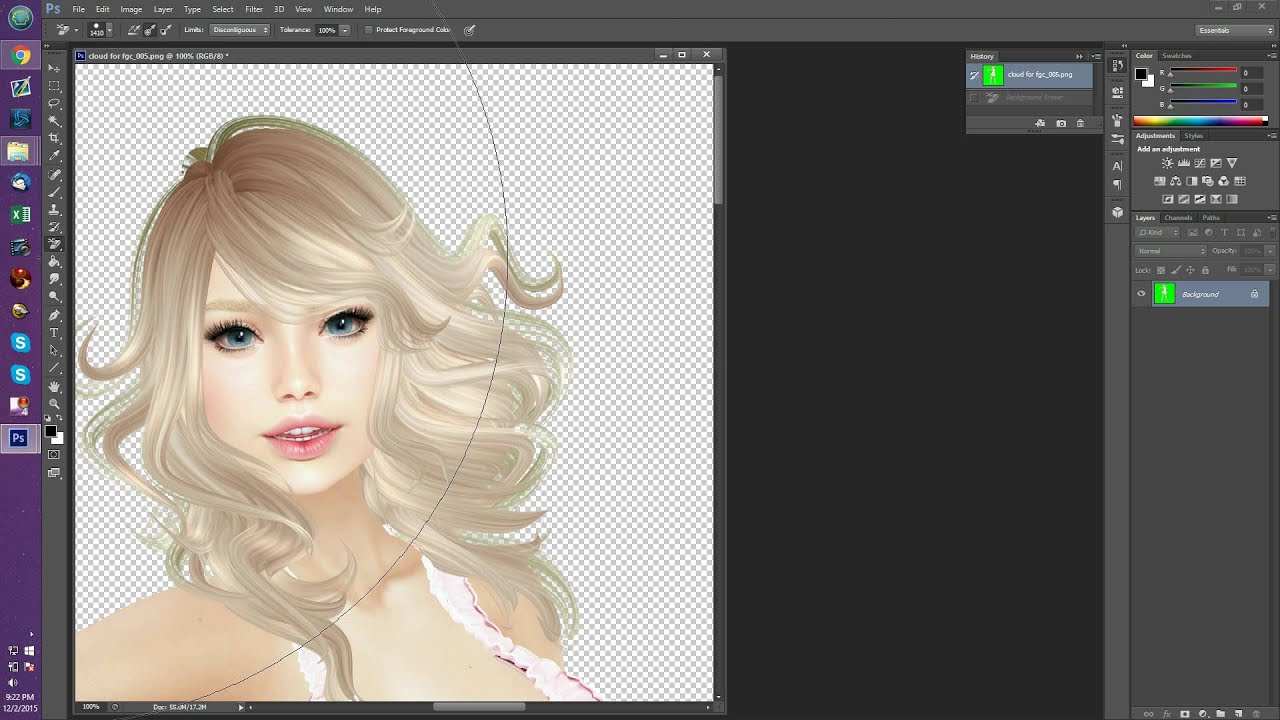Open the Image menu
Image resolution: width=1280 pixels, height=720 pixels.
(131, 9)
